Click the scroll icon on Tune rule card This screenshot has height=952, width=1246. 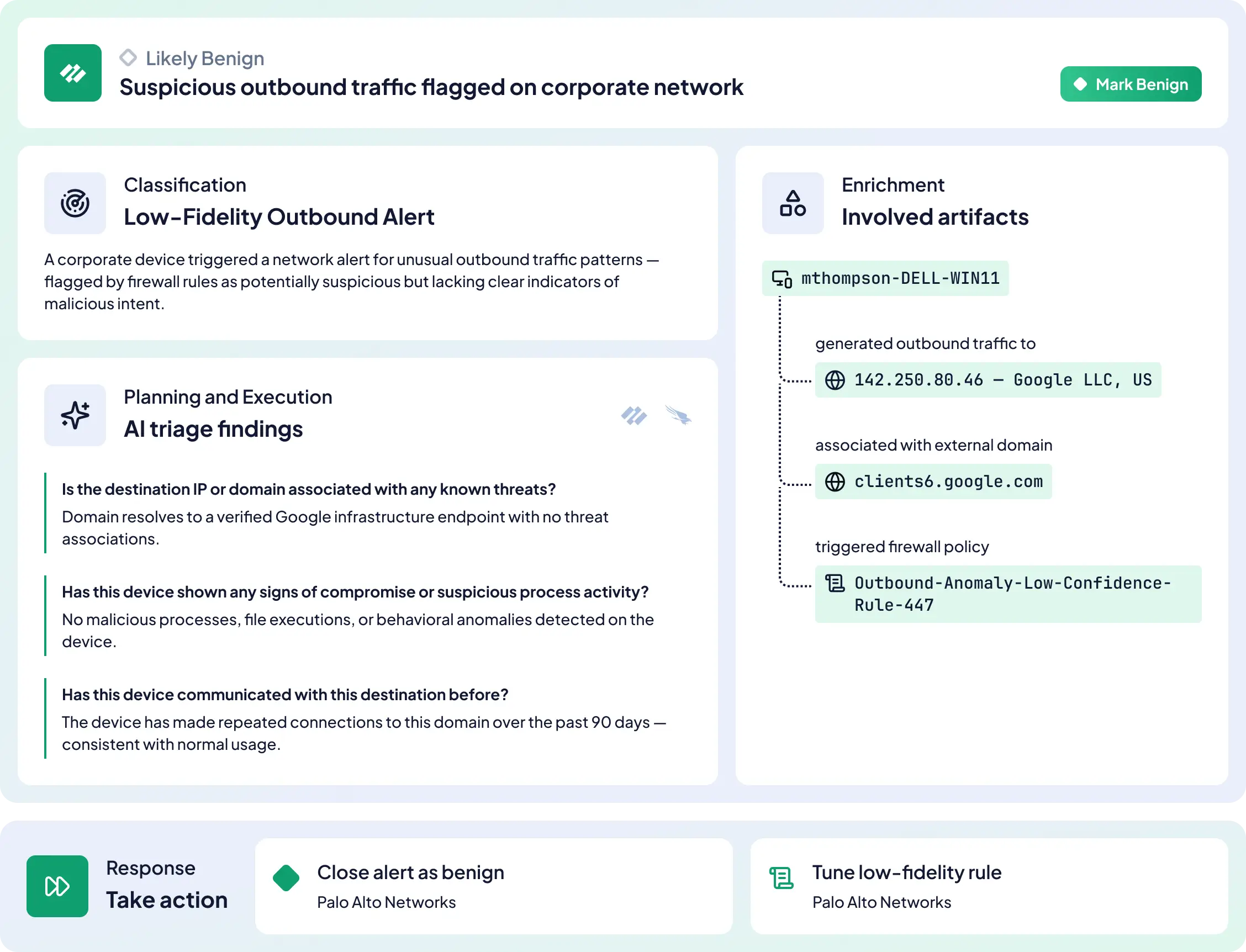[782, 878]
